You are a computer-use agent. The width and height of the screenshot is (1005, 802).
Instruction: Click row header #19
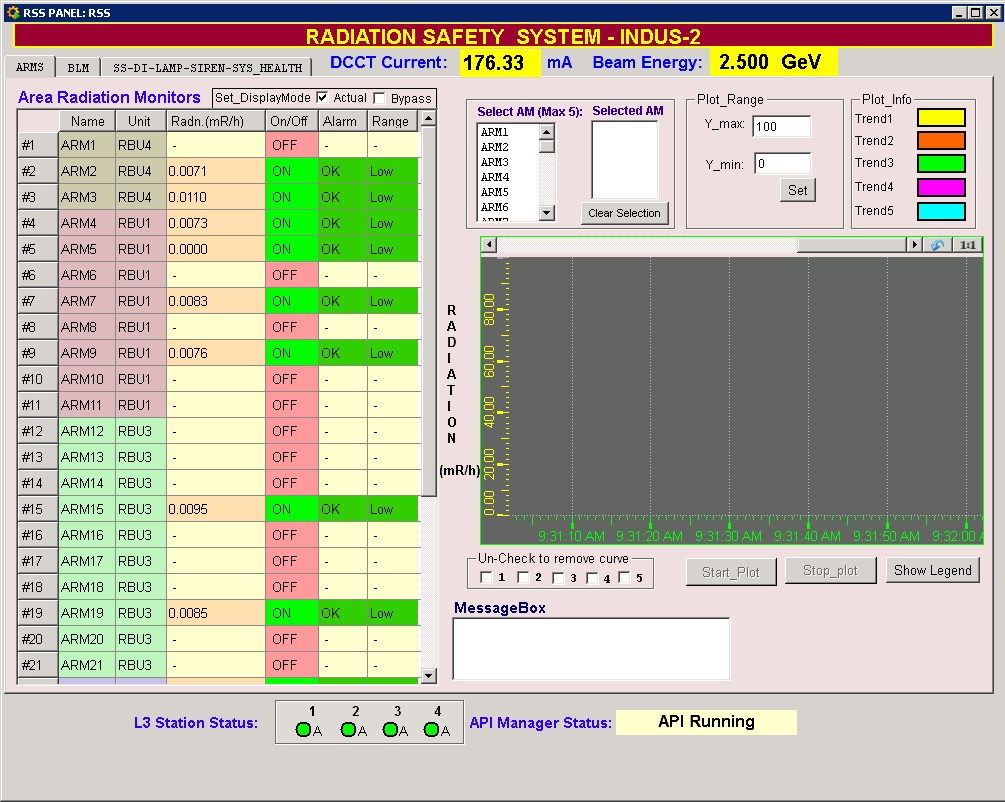pos(38,613)
